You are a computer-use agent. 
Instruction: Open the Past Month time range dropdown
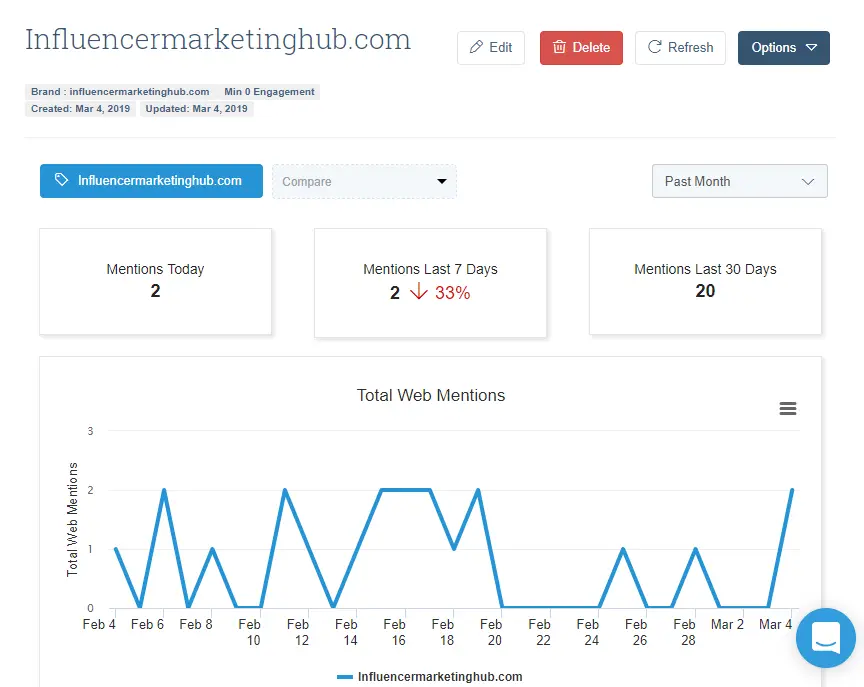[739, 181]
